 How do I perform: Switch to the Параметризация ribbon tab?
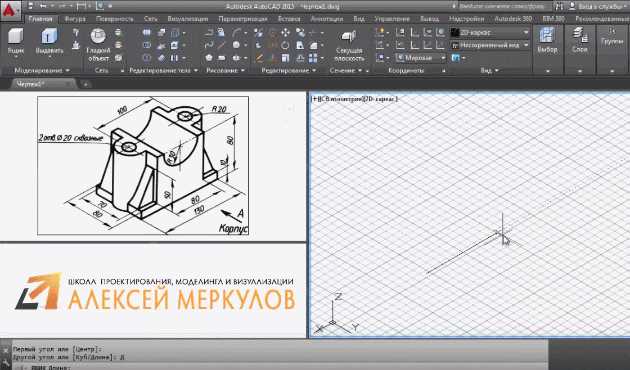click(243, 19)
